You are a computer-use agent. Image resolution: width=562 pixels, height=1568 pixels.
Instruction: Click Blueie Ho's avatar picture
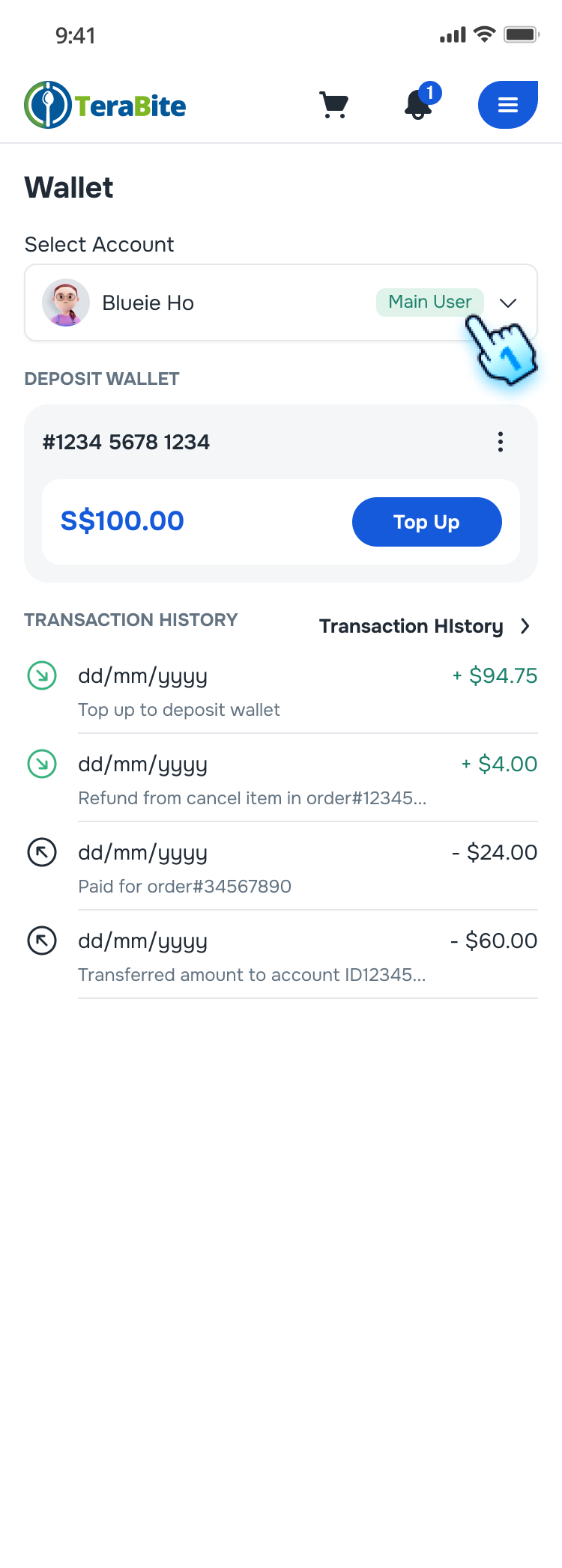pos(66,303)
